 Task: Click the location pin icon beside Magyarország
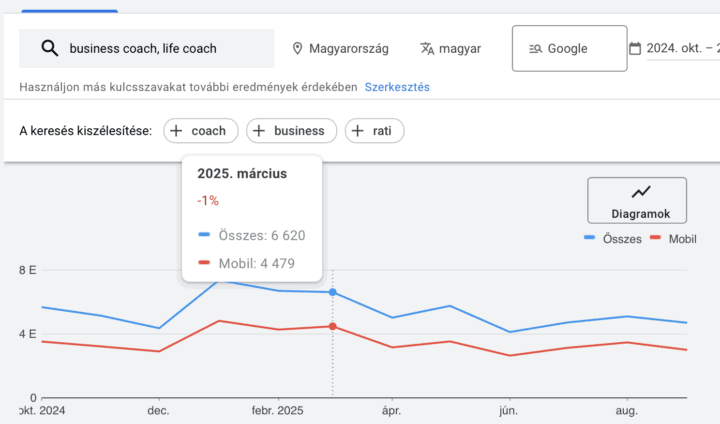[x=297, y=48]
